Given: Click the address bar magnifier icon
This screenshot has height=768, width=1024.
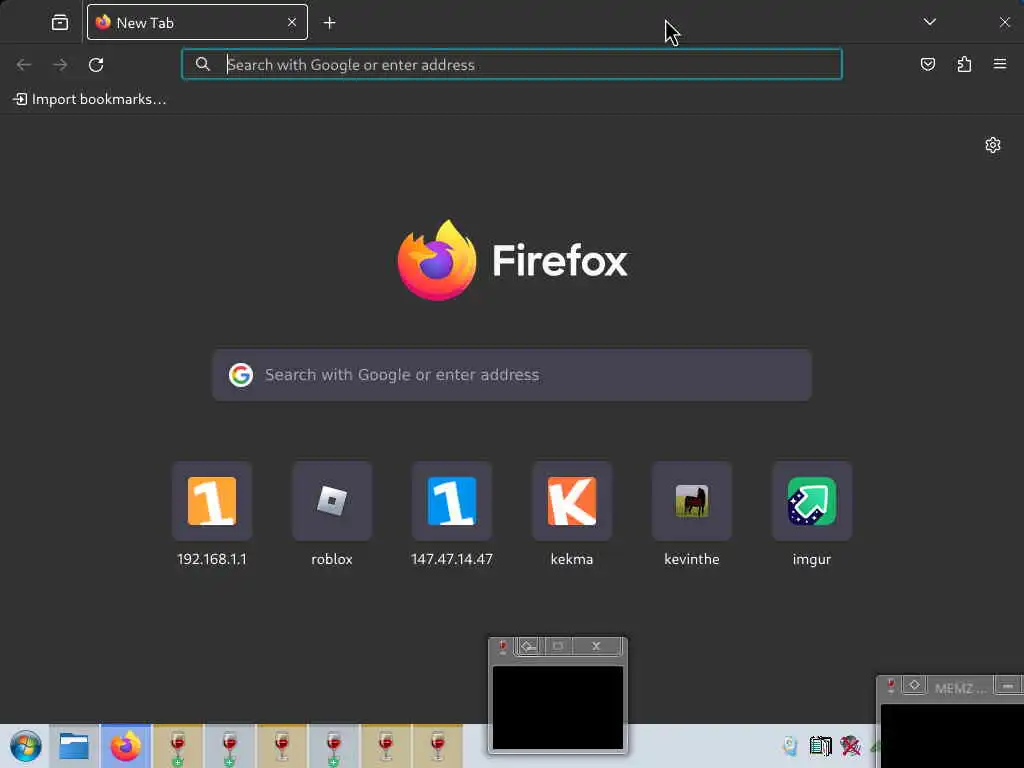Looking at the screenshot, I should click(203, 64).
